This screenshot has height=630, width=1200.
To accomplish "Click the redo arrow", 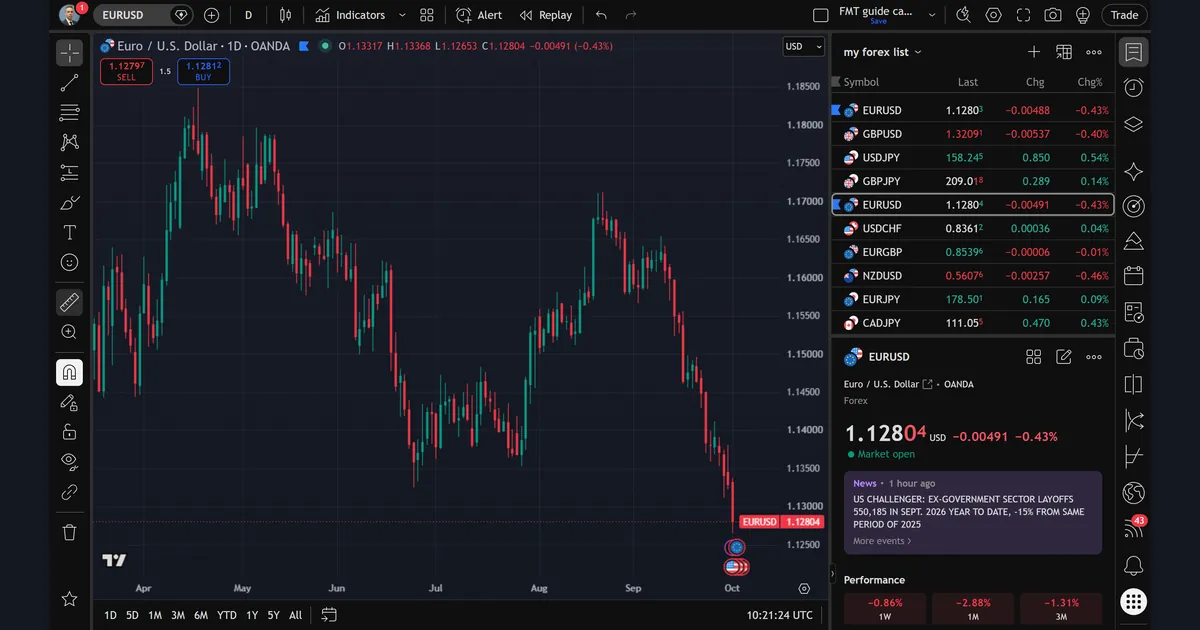I will pyautogui.click(x=630, y=15).
